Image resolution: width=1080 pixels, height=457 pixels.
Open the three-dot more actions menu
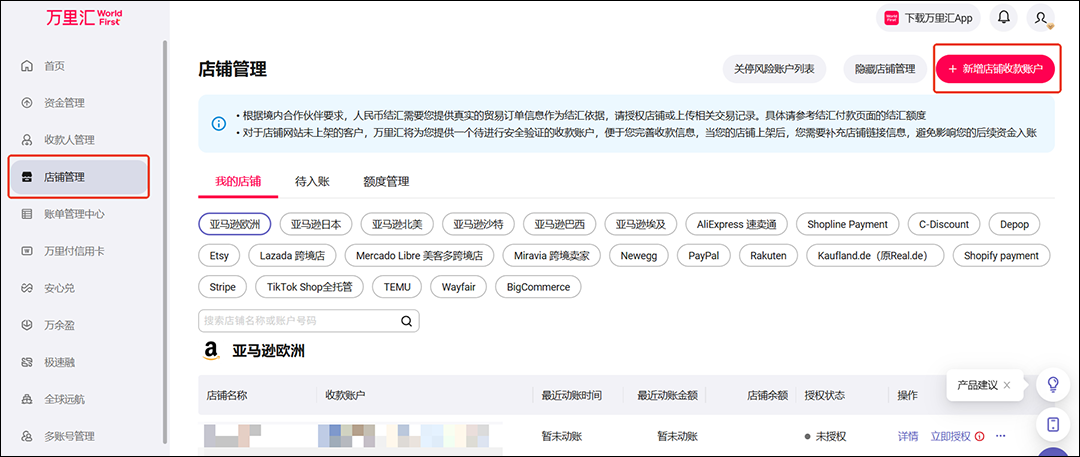(1000, 436)
